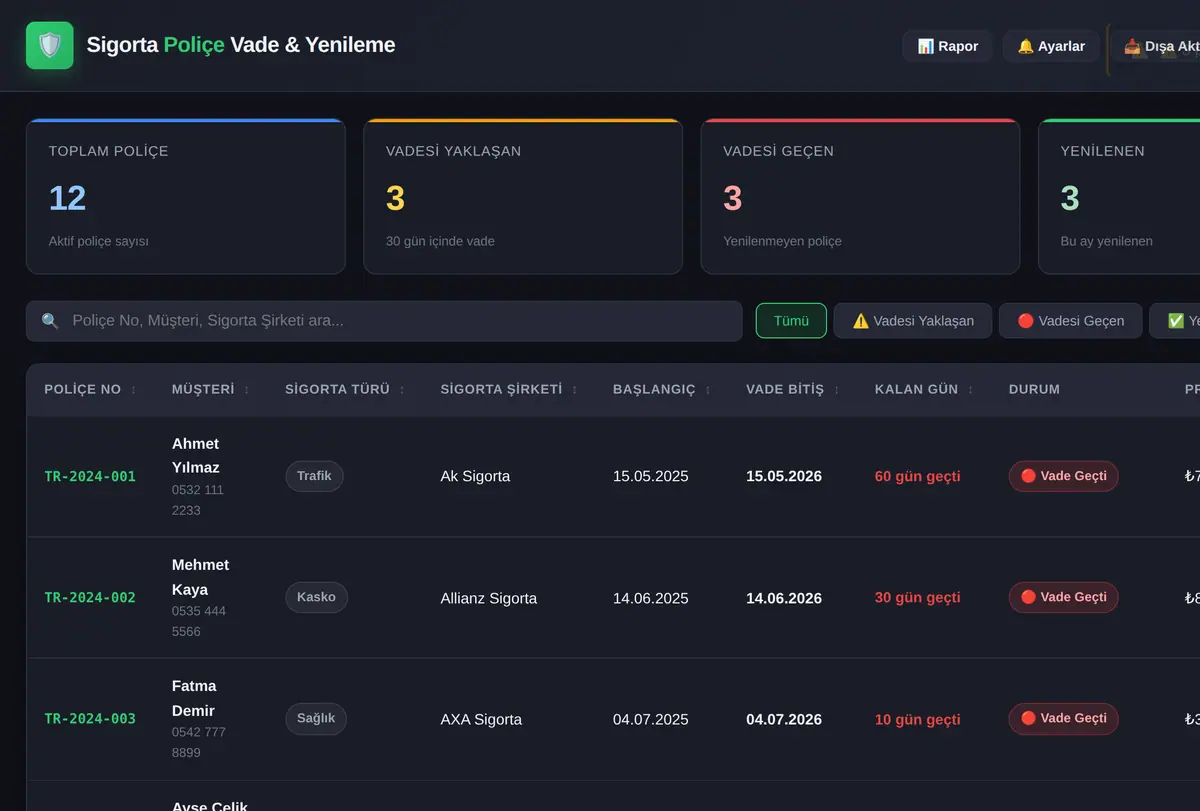Viewport: 1200px width, 811px height.
Task: Click customer name Fatma Demir
Action: [194, 698]
